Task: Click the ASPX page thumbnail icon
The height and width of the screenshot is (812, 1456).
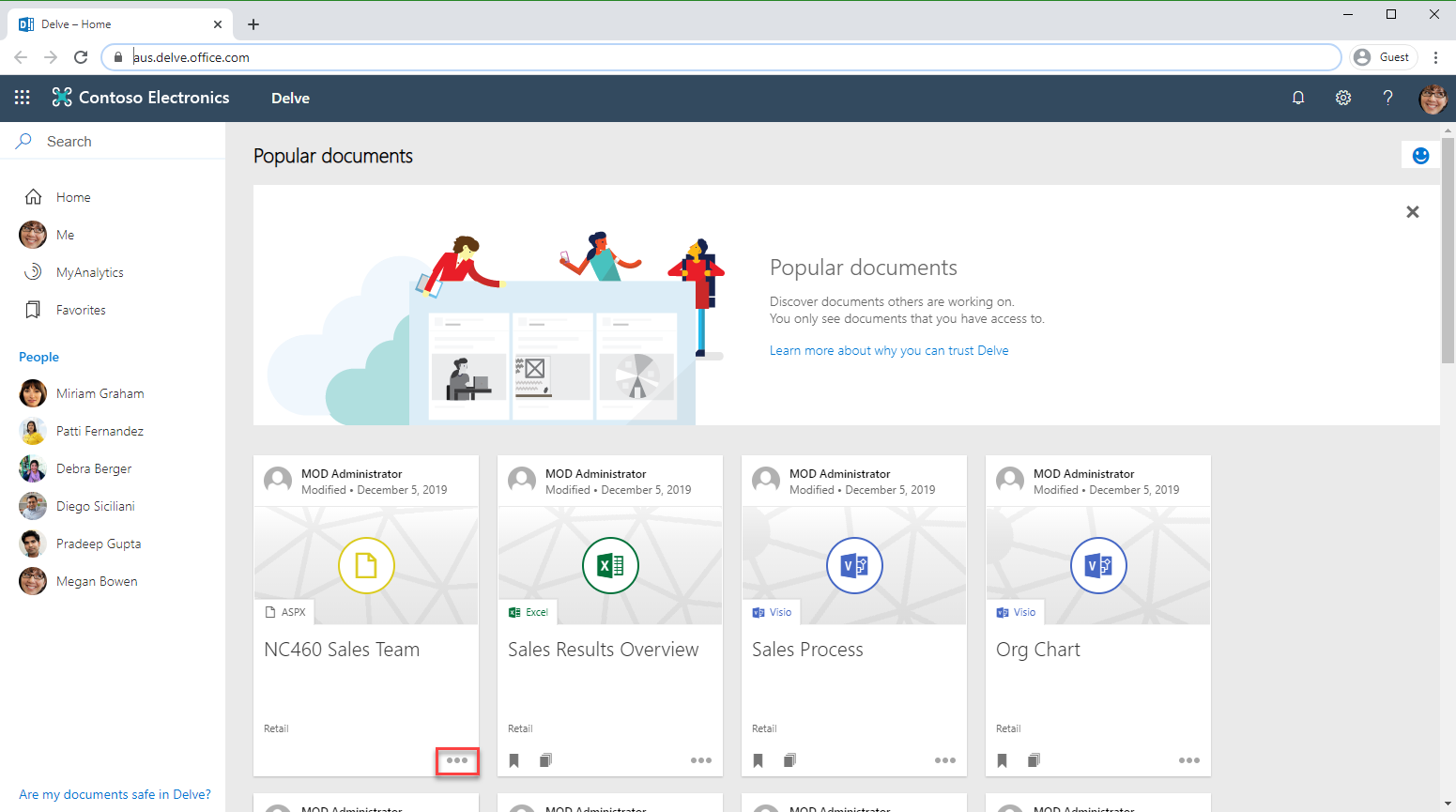Action: click(x=366, y=566)
